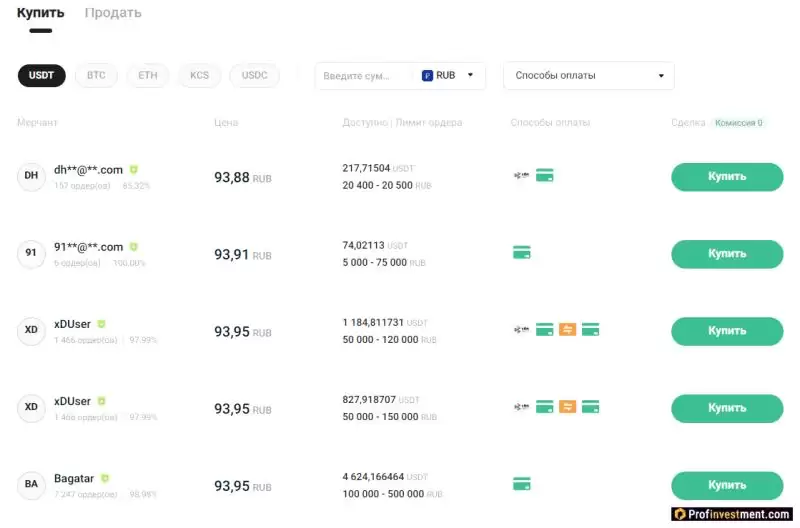
Task: Click the bank card icon in 91**@**.com row
Action: point(521,253)
